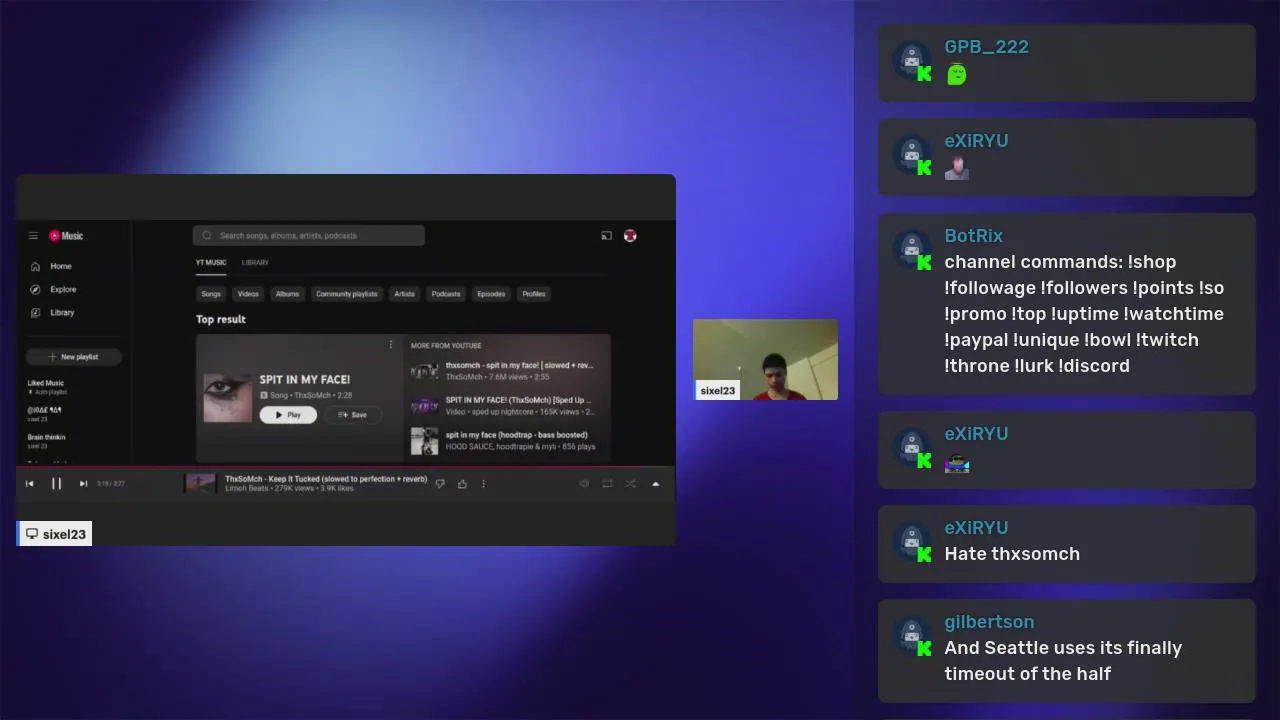Skip to the previous track
1280x720 pixels.
coord(30,484)
